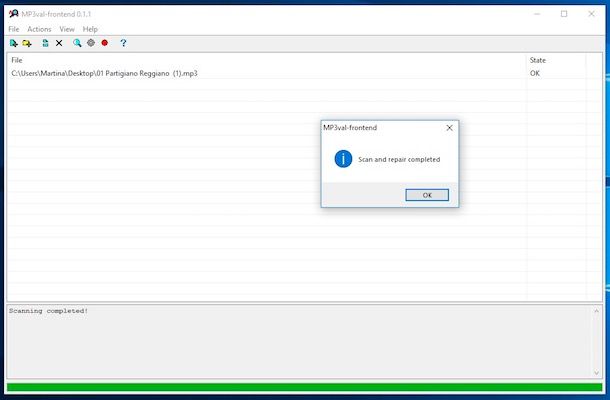
Task: Click the Add file toolbar icon
Action: point(14,43)
